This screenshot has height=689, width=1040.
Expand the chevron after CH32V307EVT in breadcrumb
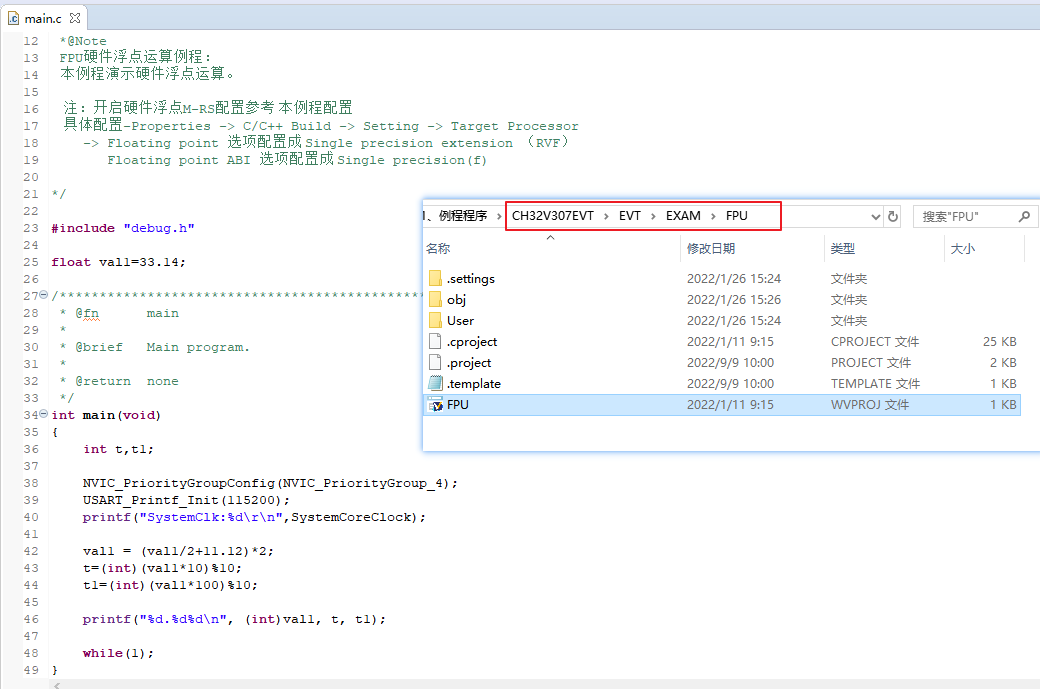click(606, 216)
